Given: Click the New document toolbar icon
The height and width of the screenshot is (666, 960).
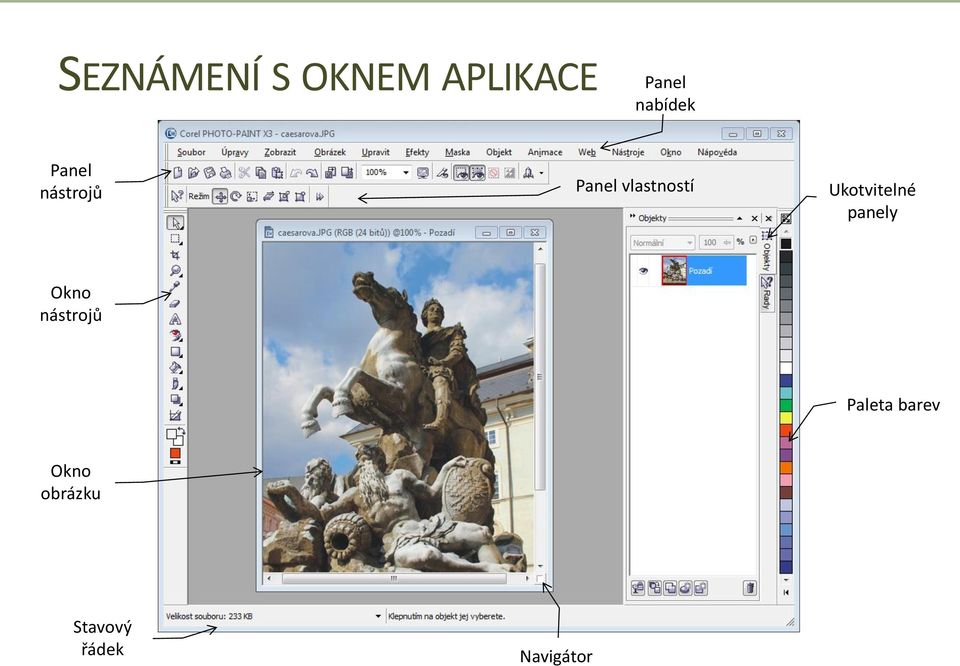Looking at the screenshot, I should (178, 173).
